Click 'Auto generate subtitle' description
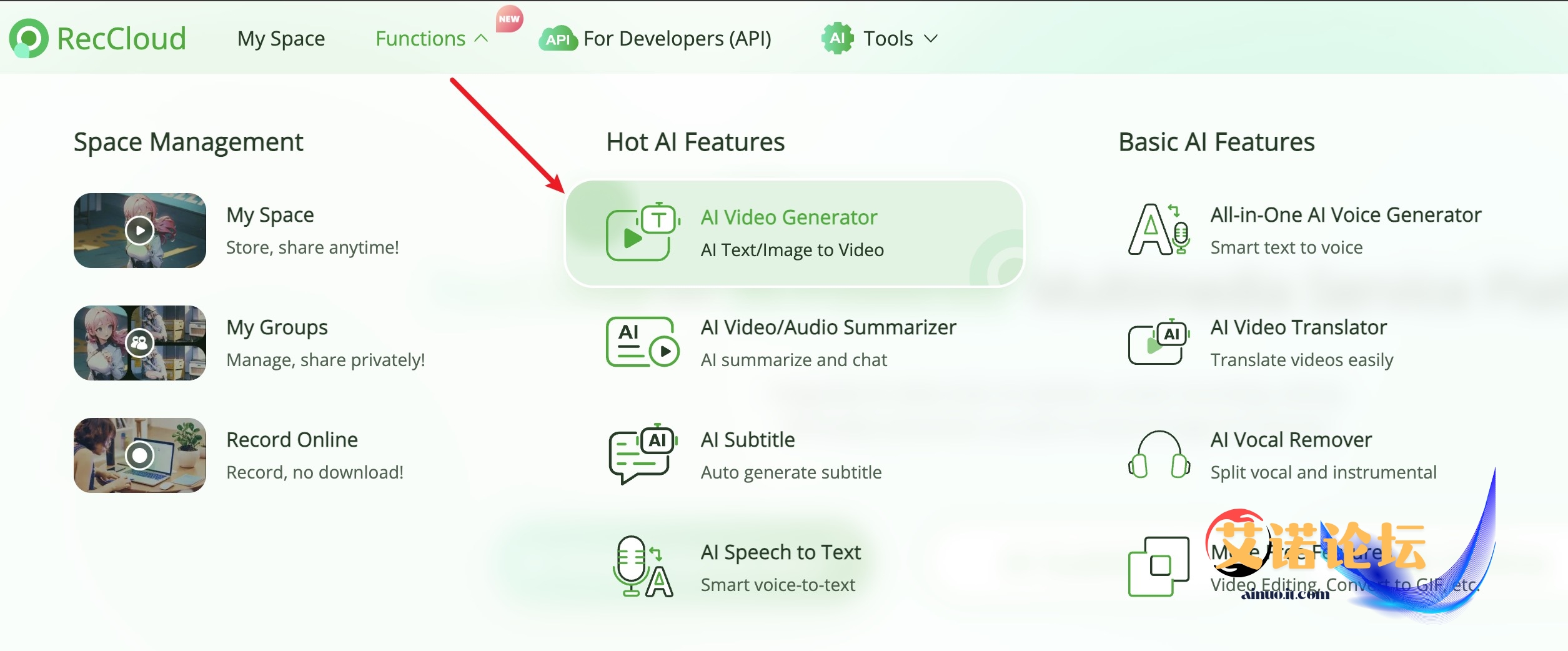This screenshot has width=1568, height=651. [791, 472]
